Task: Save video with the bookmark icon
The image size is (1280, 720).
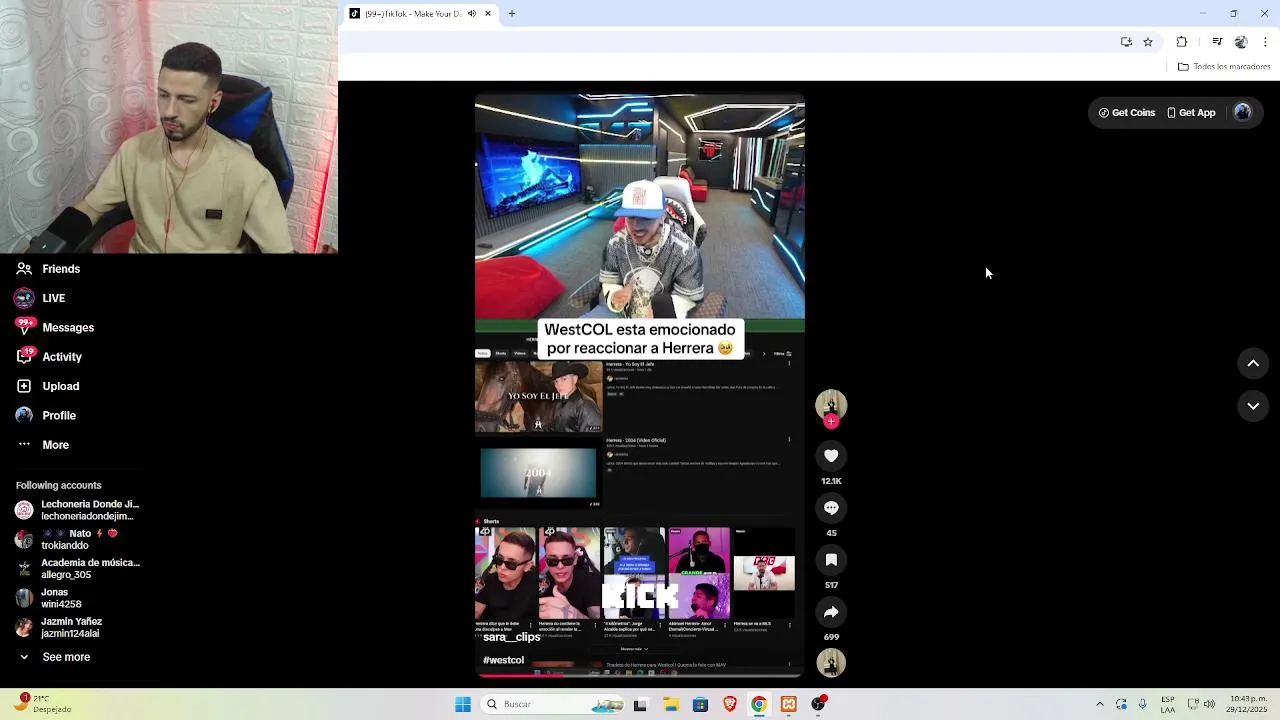Action: tap(831, 560)
